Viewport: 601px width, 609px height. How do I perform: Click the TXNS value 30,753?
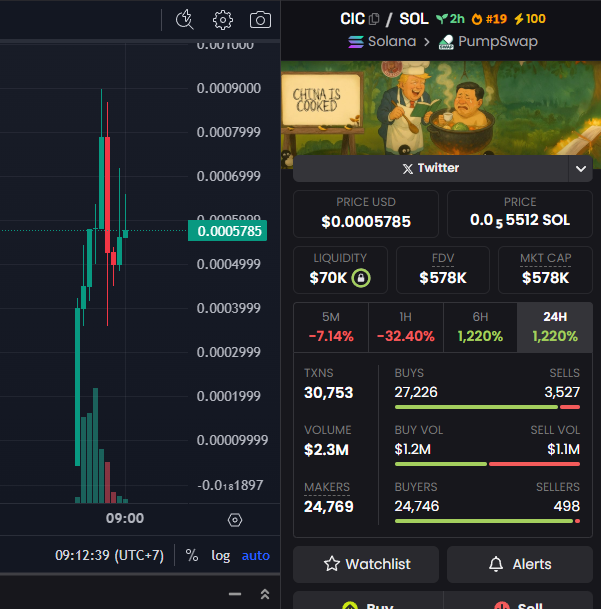[329, 393]
